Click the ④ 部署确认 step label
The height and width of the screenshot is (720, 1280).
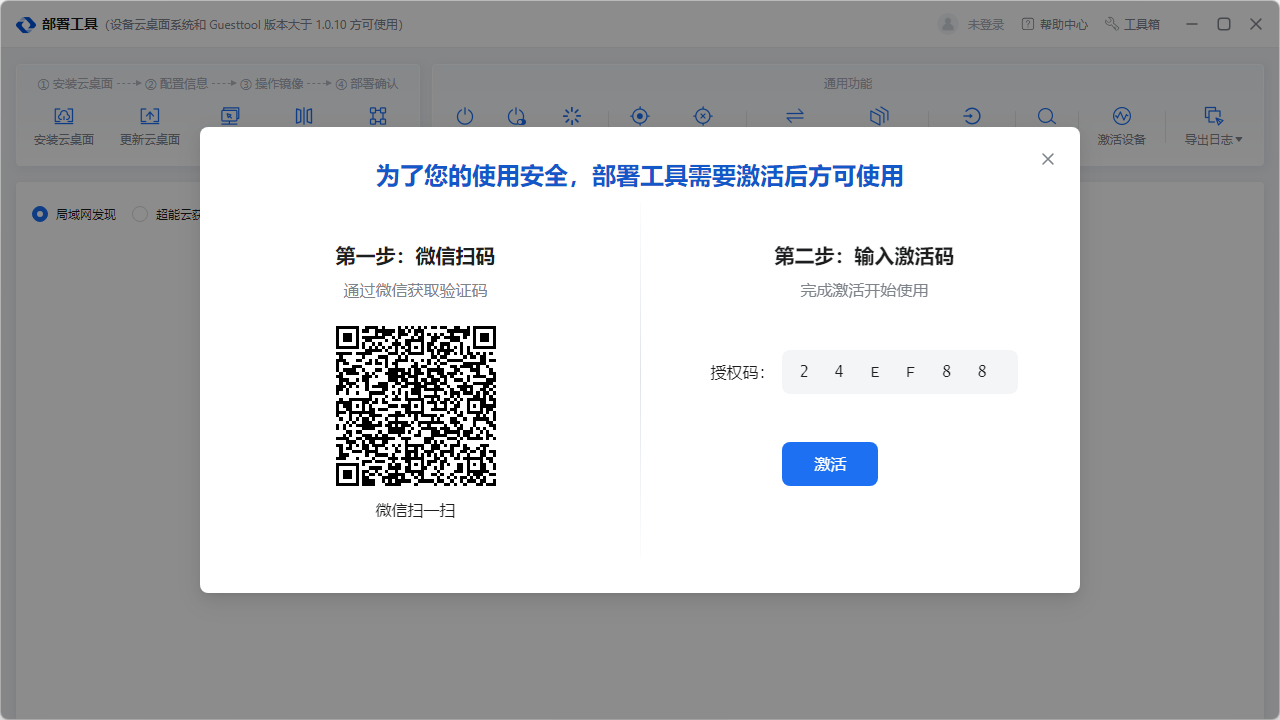(x=367, y=84)
